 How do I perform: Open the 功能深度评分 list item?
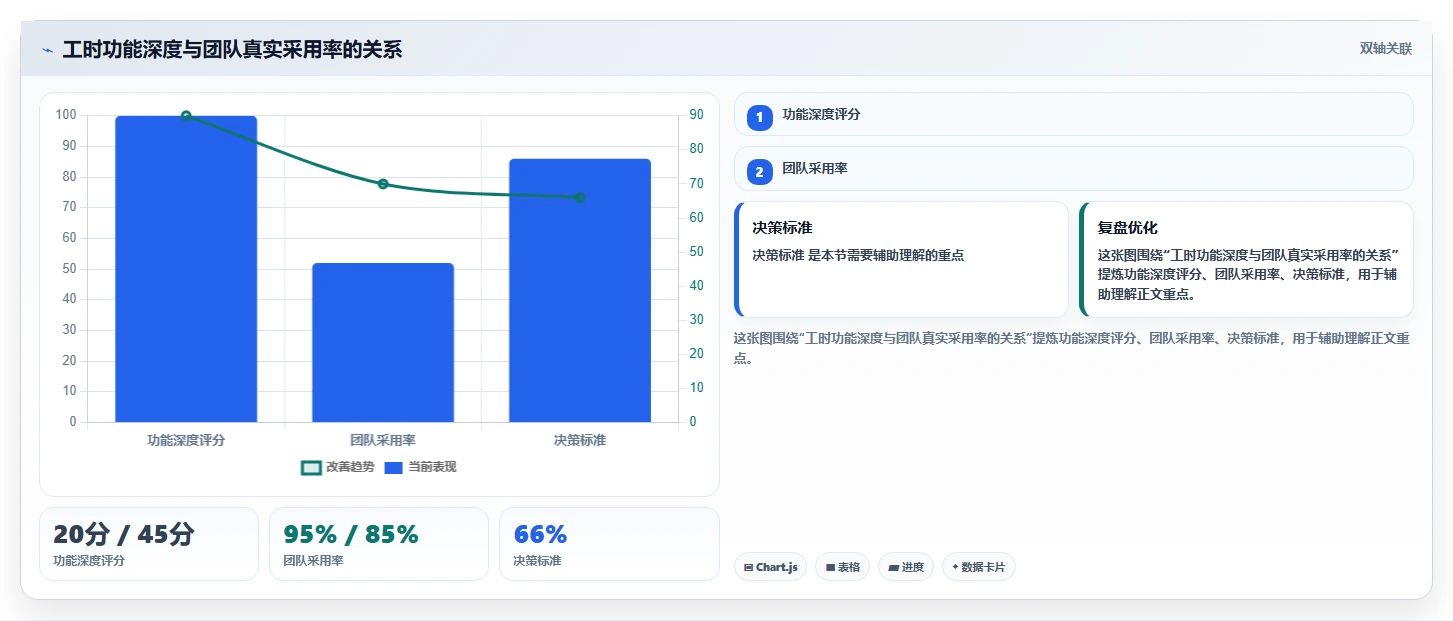tap(1073, 114)
